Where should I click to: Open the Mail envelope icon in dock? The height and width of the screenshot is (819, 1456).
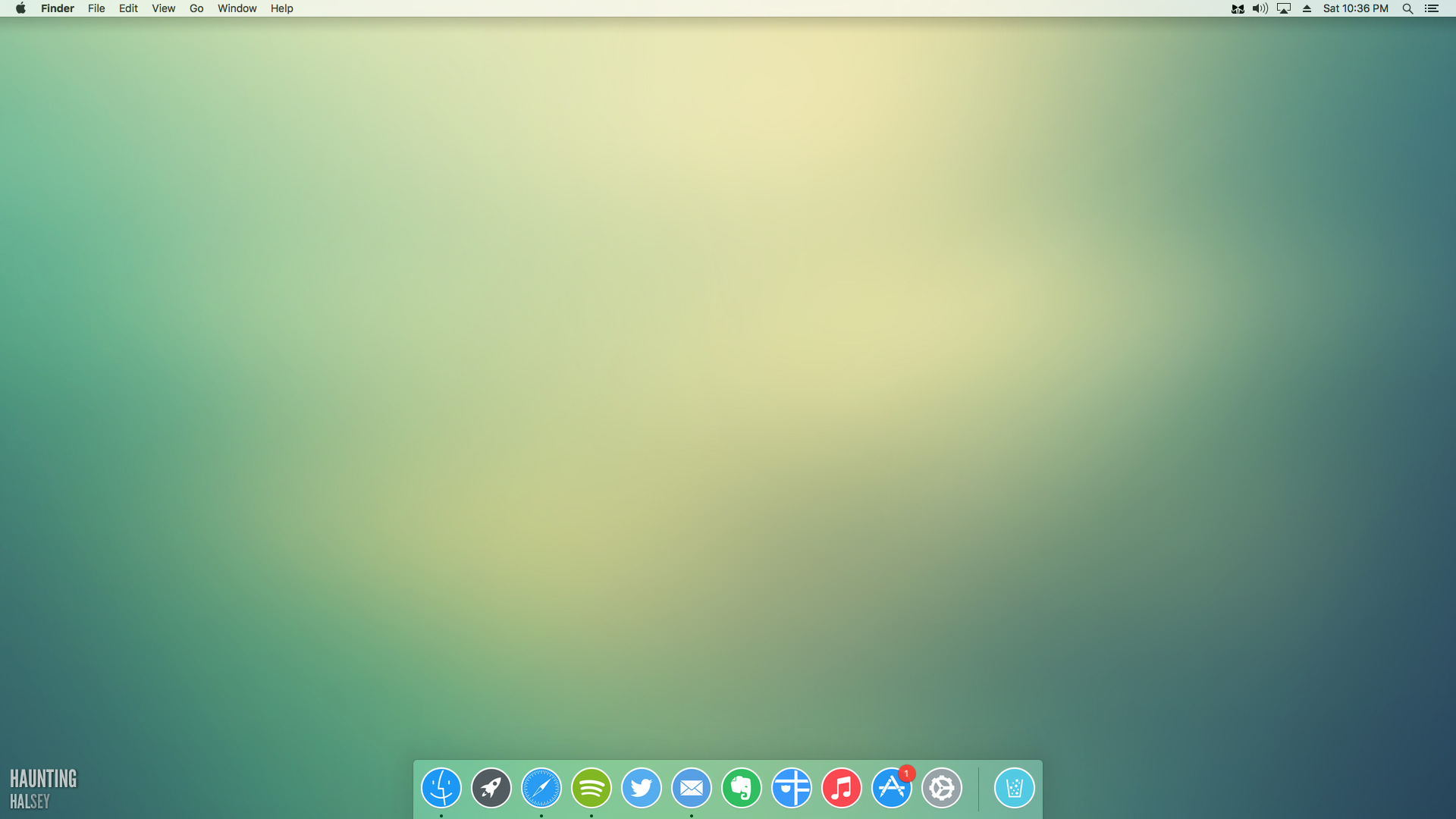coord(692,788)
